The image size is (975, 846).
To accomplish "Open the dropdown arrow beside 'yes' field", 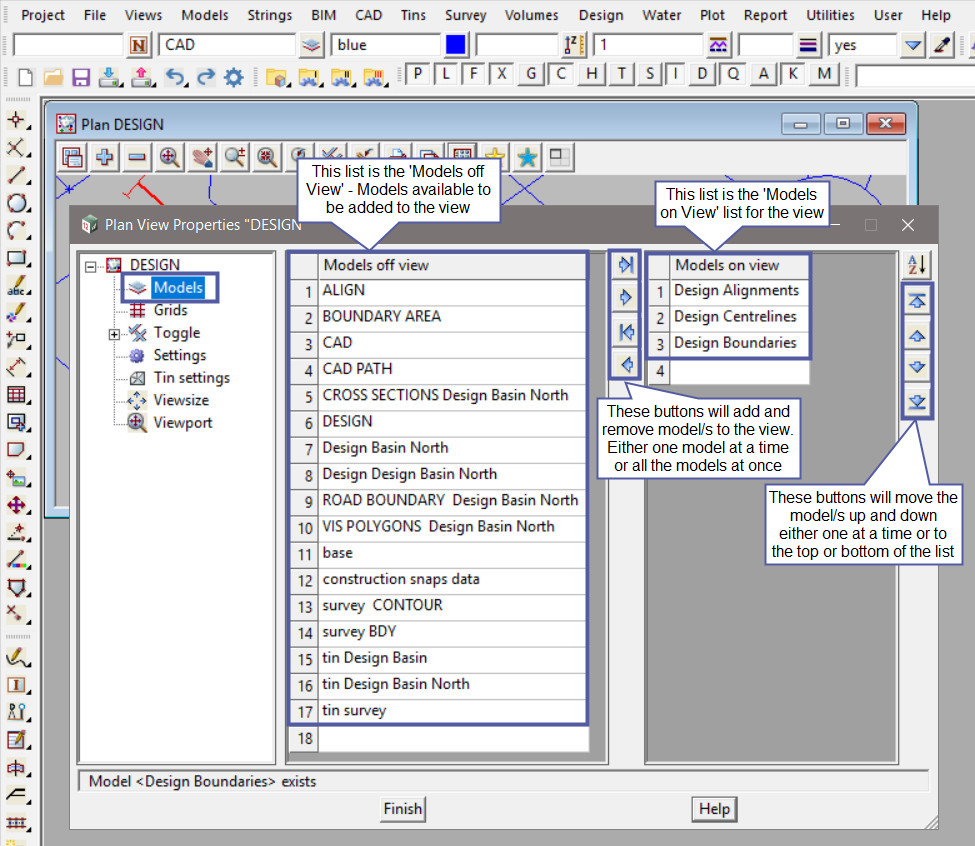I will pyautogui.click(x=913, y=45).
